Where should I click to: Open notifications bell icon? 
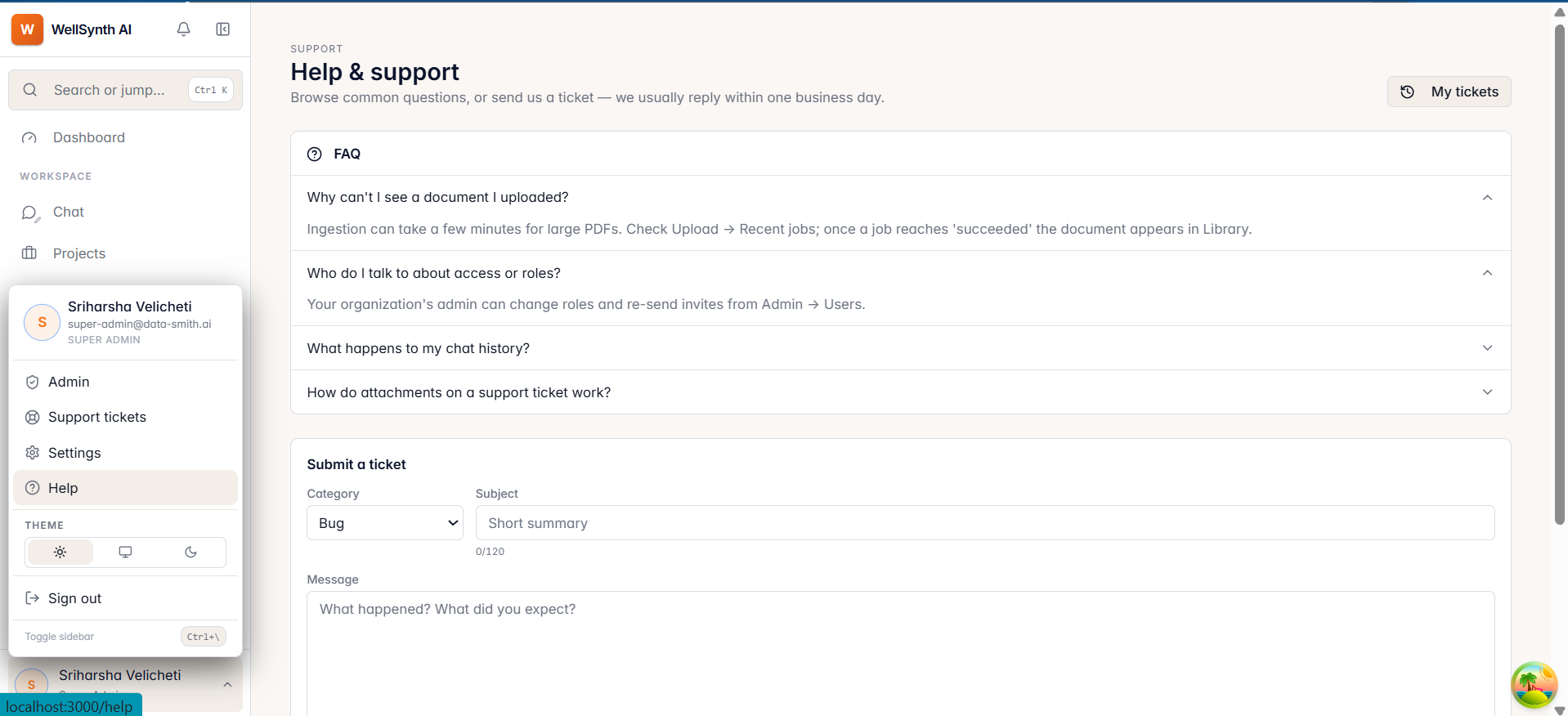(184, 29)
